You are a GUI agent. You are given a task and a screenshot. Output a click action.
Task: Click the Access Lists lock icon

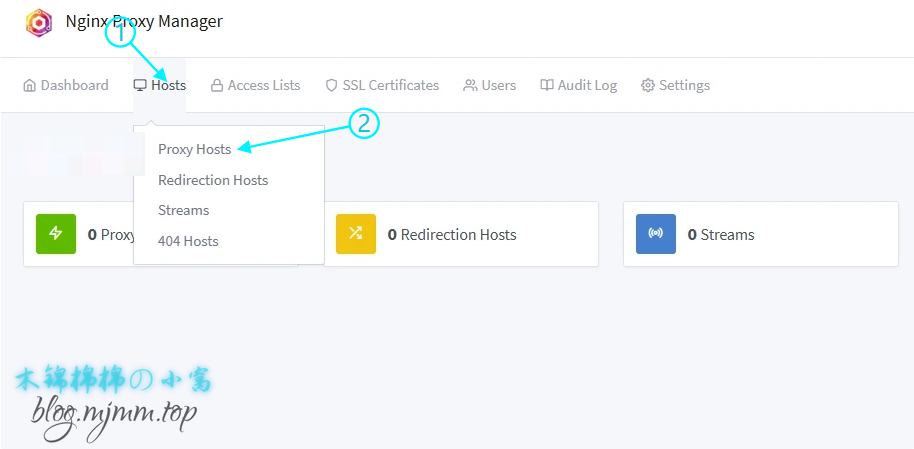(217, 86)
